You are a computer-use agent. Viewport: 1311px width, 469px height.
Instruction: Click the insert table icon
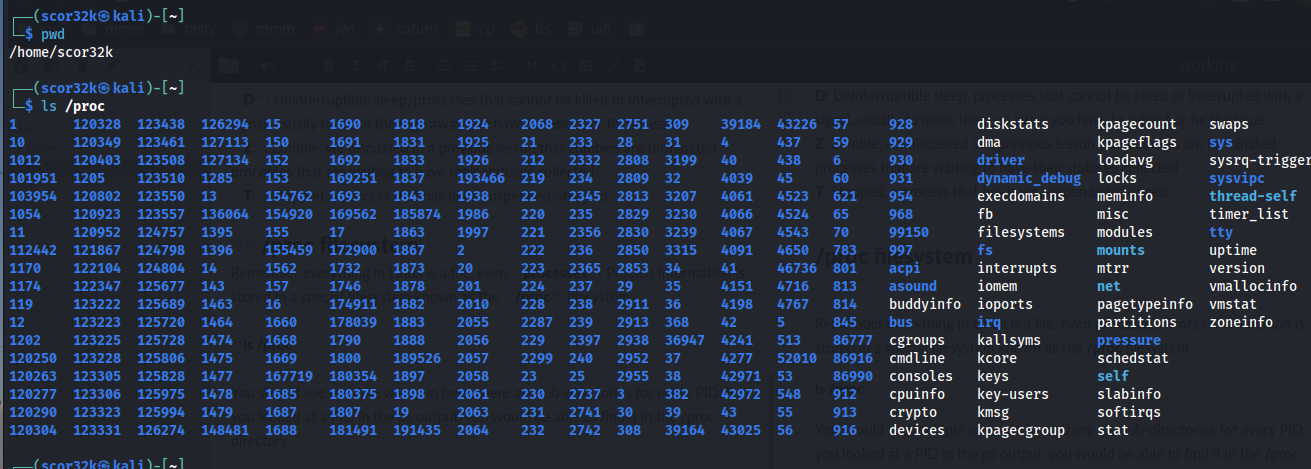pyautogui.click(x=586, y=65)
